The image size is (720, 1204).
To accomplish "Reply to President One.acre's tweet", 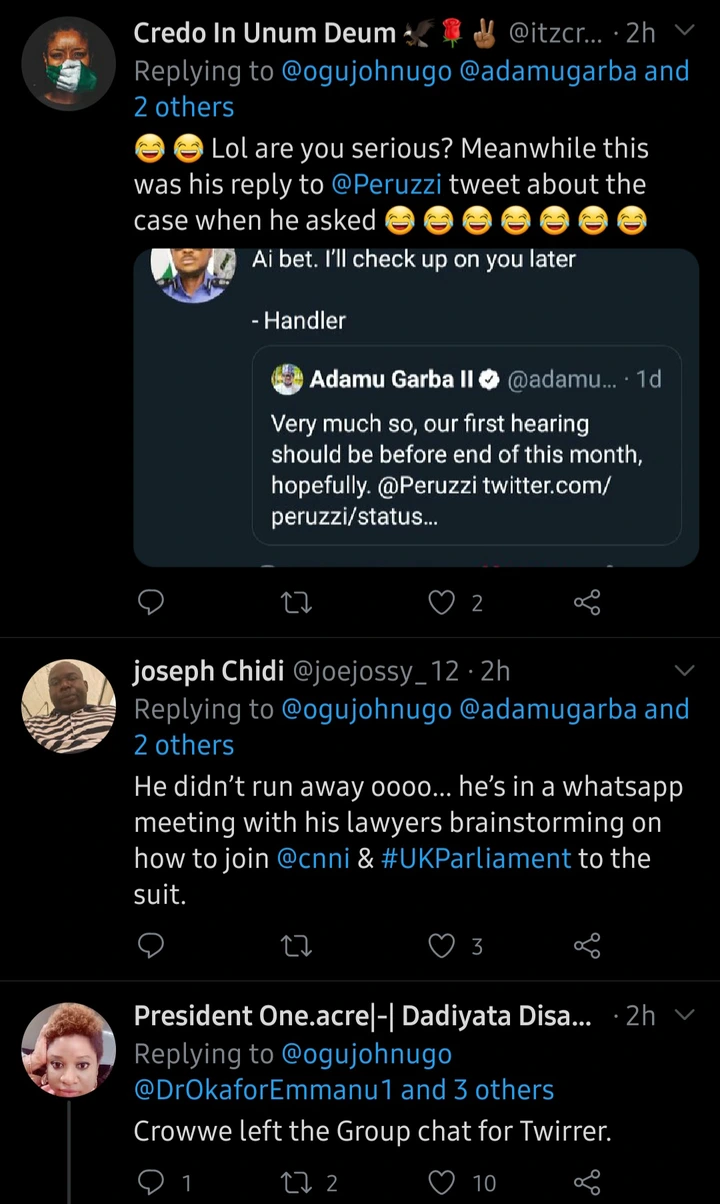I will 150,1183.
